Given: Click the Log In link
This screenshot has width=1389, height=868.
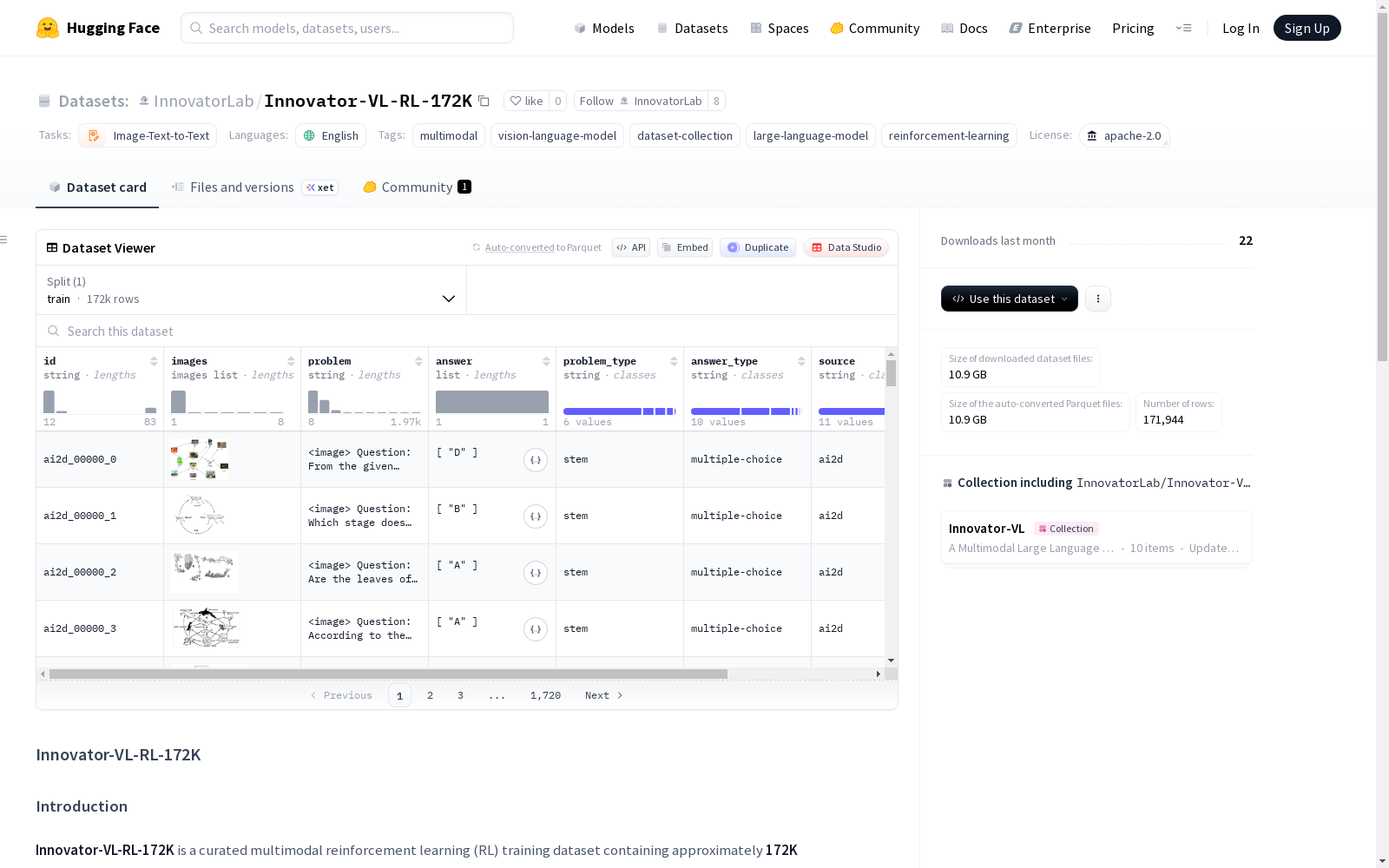Looking at the screenshot, I should tap(1241, 28).
